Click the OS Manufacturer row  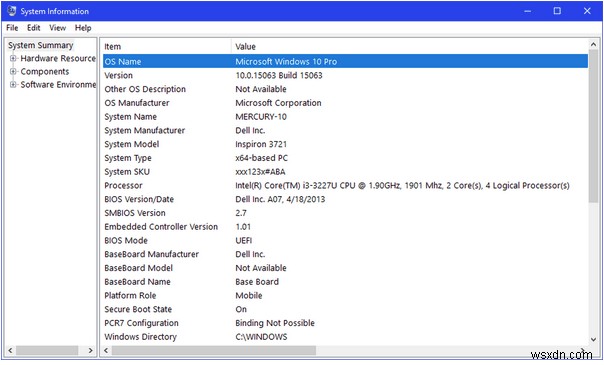pos(345,103)
